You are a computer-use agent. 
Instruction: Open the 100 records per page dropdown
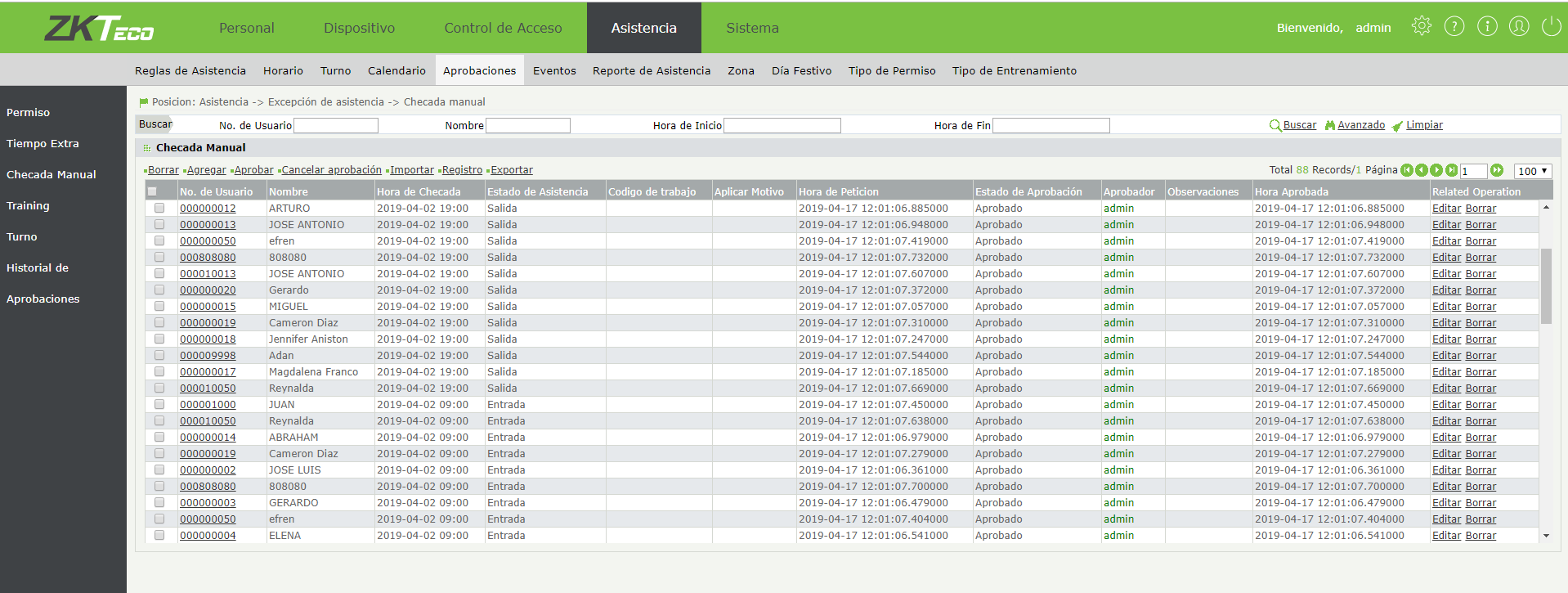tap(1533, 171)
